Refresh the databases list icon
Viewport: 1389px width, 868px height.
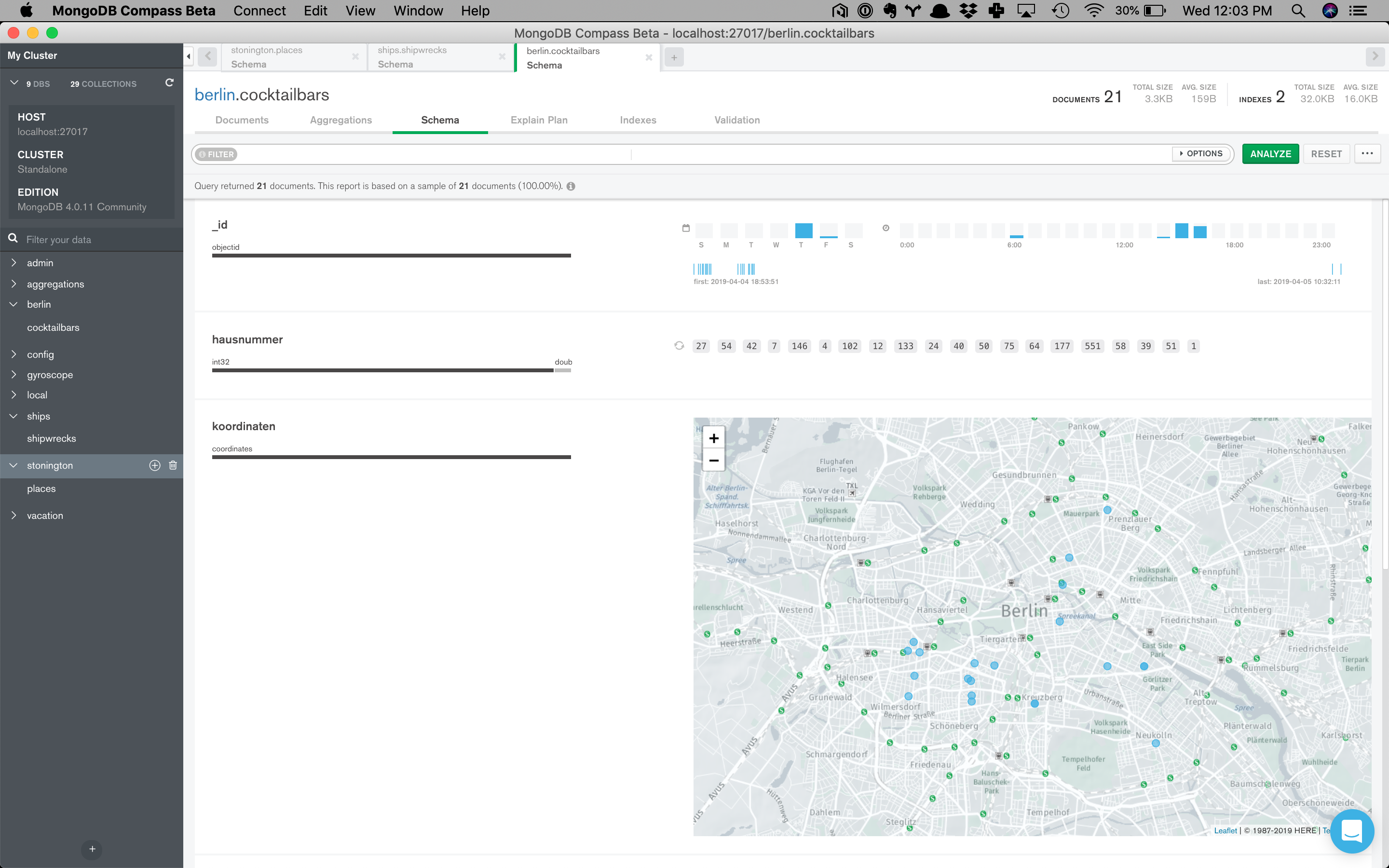169,83
